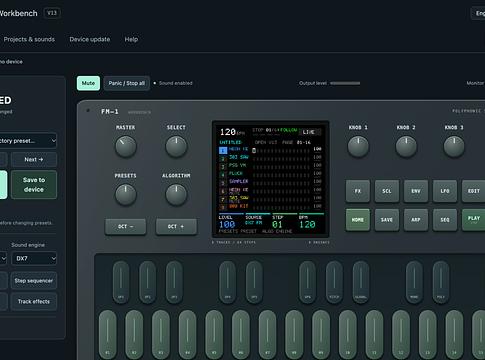Click the FOLLOW indicator on the screen
The image size is (485, 360).
point(288,130)
